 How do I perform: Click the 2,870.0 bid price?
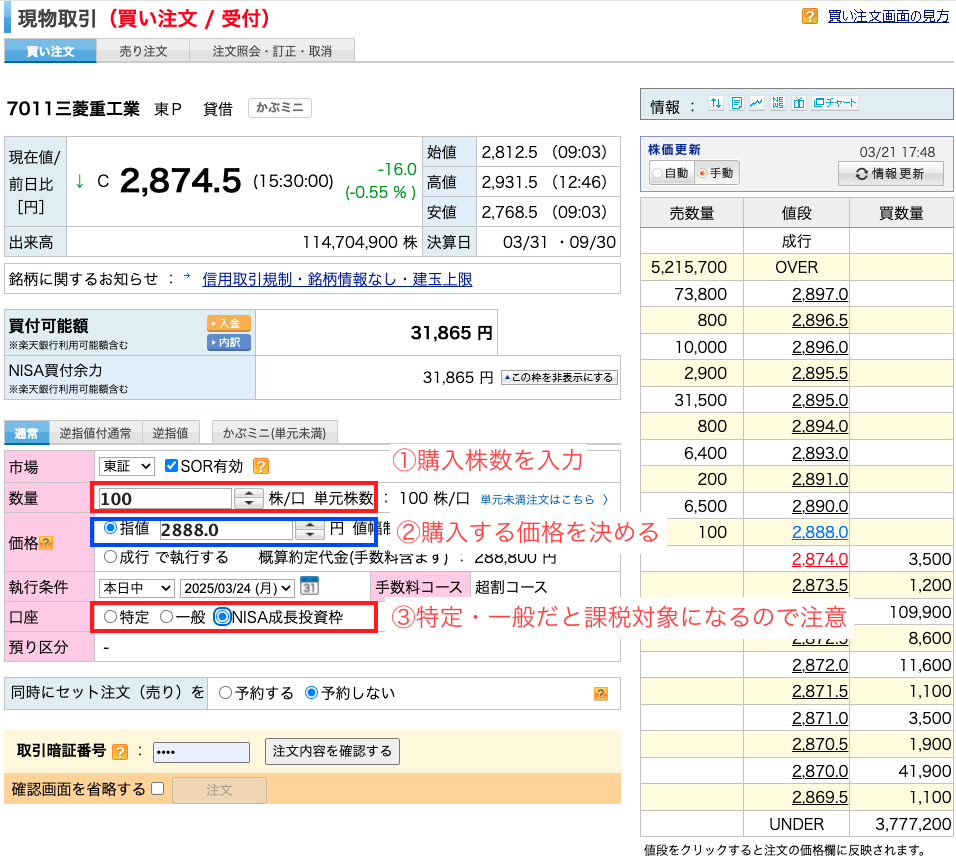pyautogui.click(x=820, y=772)
